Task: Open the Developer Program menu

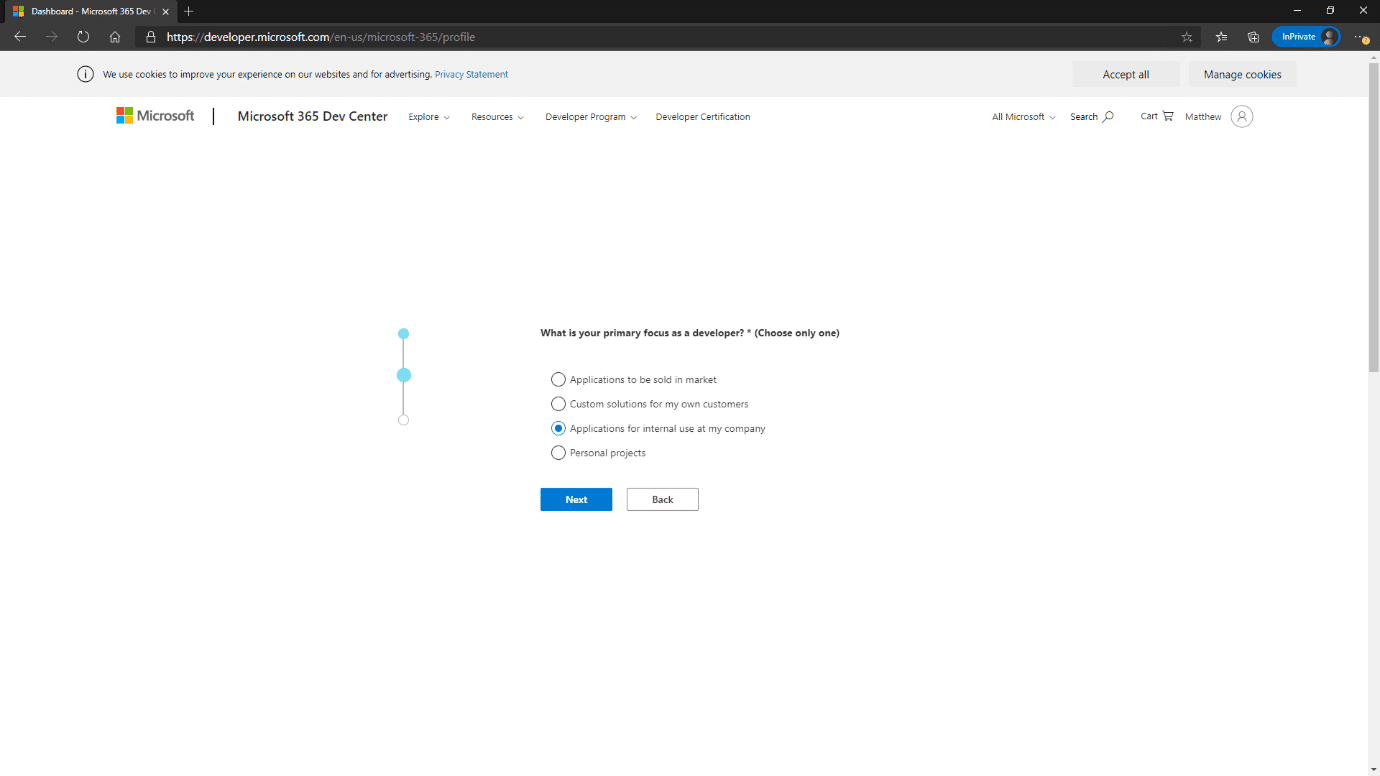Action: pos(590,117)
